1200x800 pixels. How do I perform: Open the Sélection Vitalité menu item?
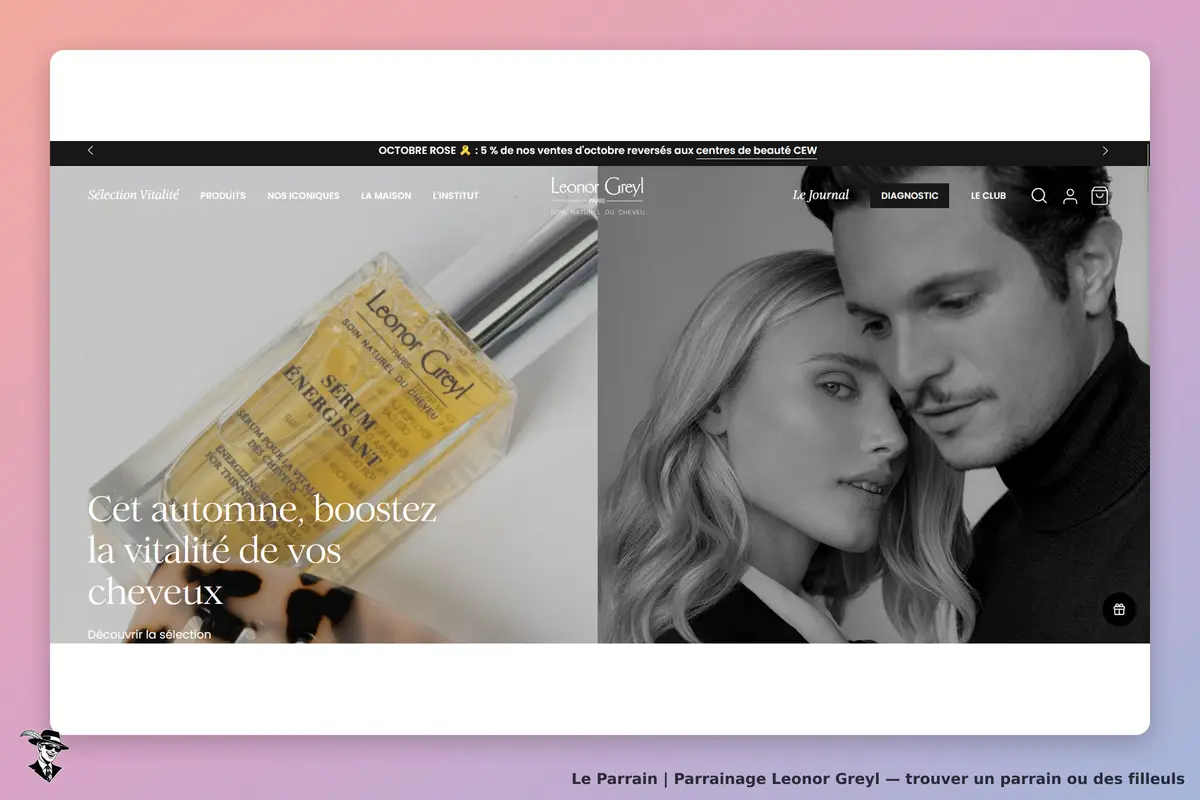tap(133, 195)
